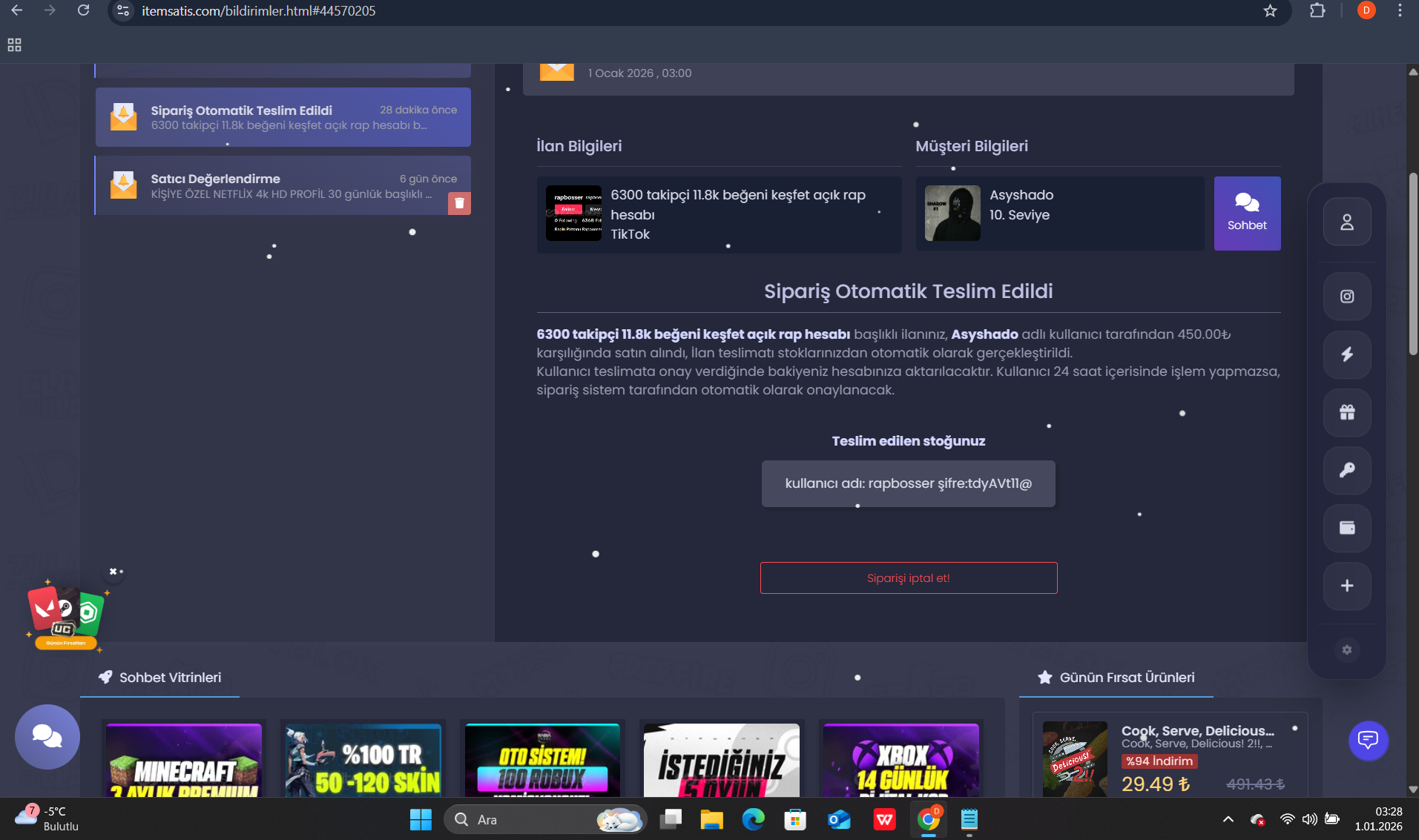Open the gift icon in the right sidebar

tap(1347, 412)
